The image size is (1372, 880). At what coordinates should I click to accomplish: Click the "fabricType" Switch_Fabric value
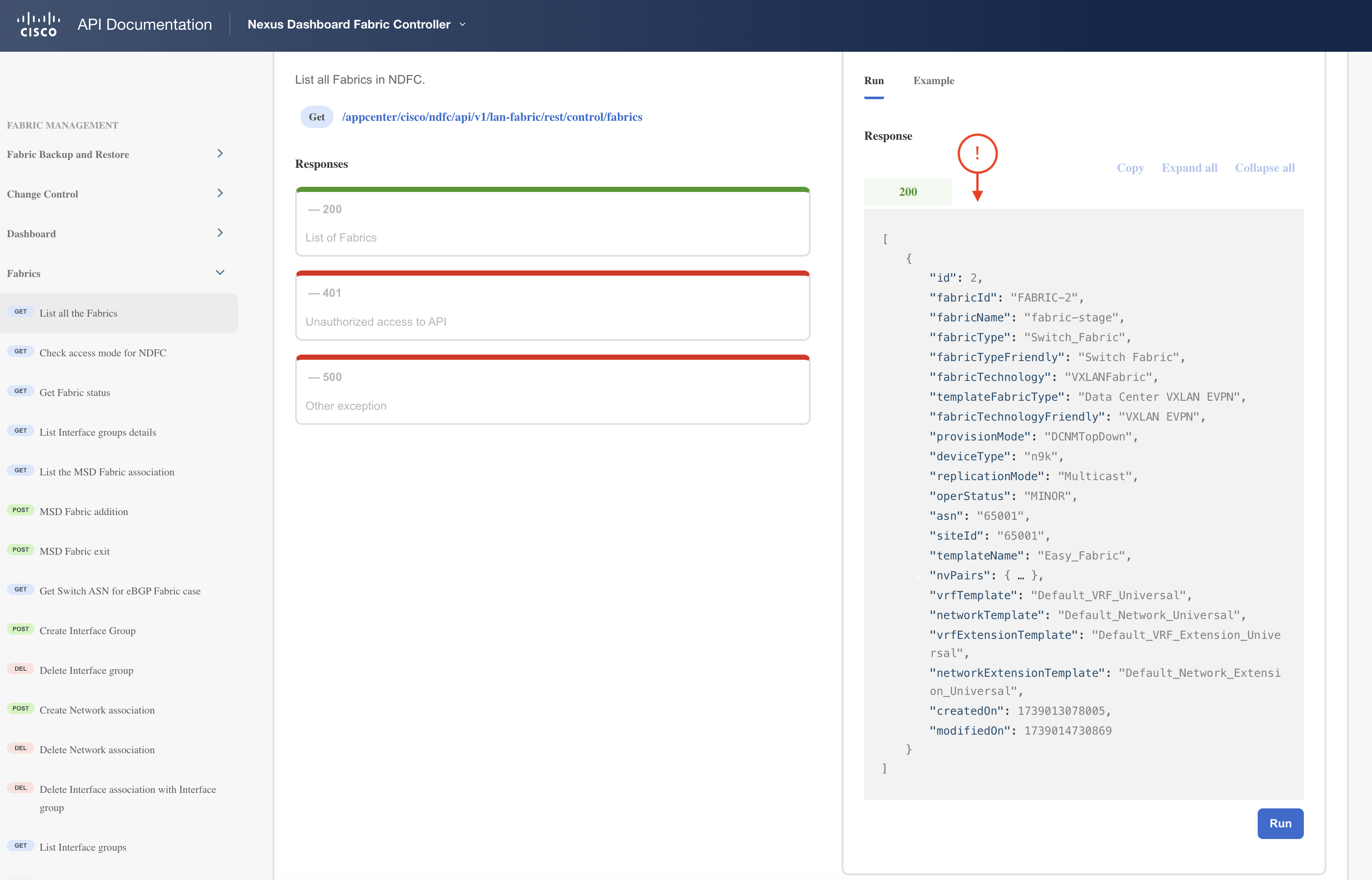coord(1074,338)
